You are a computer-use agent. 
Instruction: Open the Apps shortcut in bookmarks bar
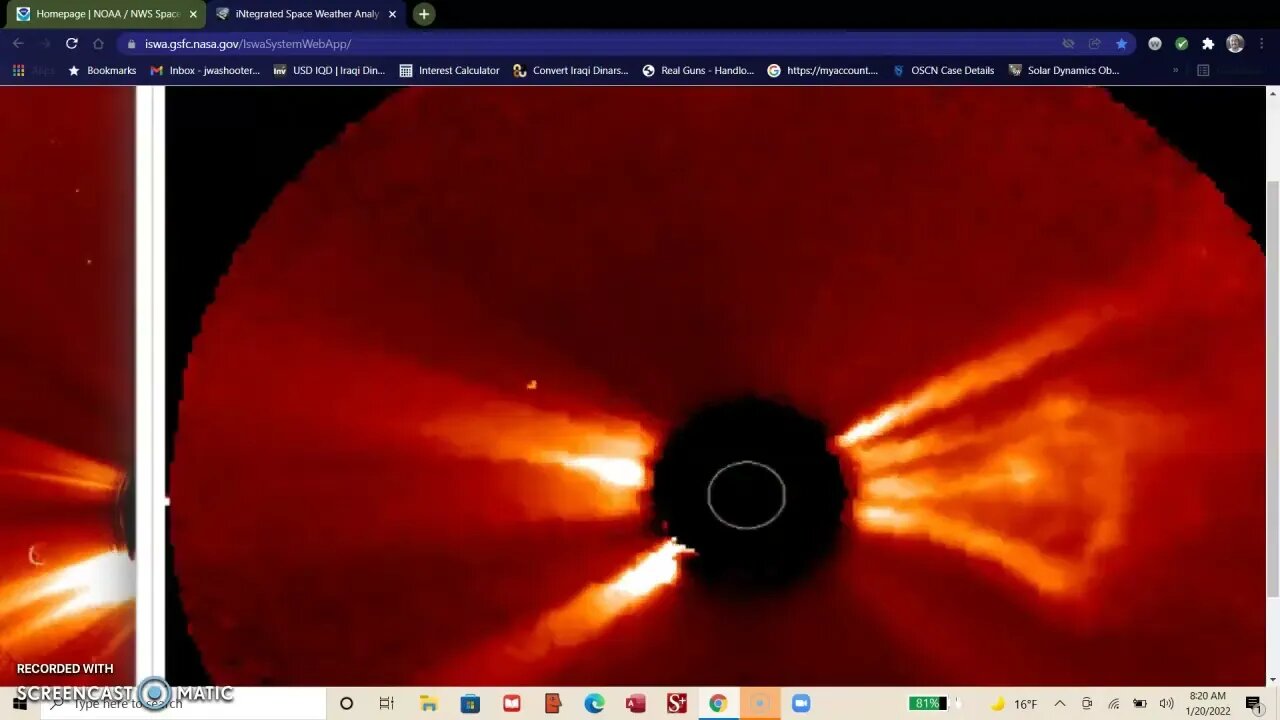[32, 71]
